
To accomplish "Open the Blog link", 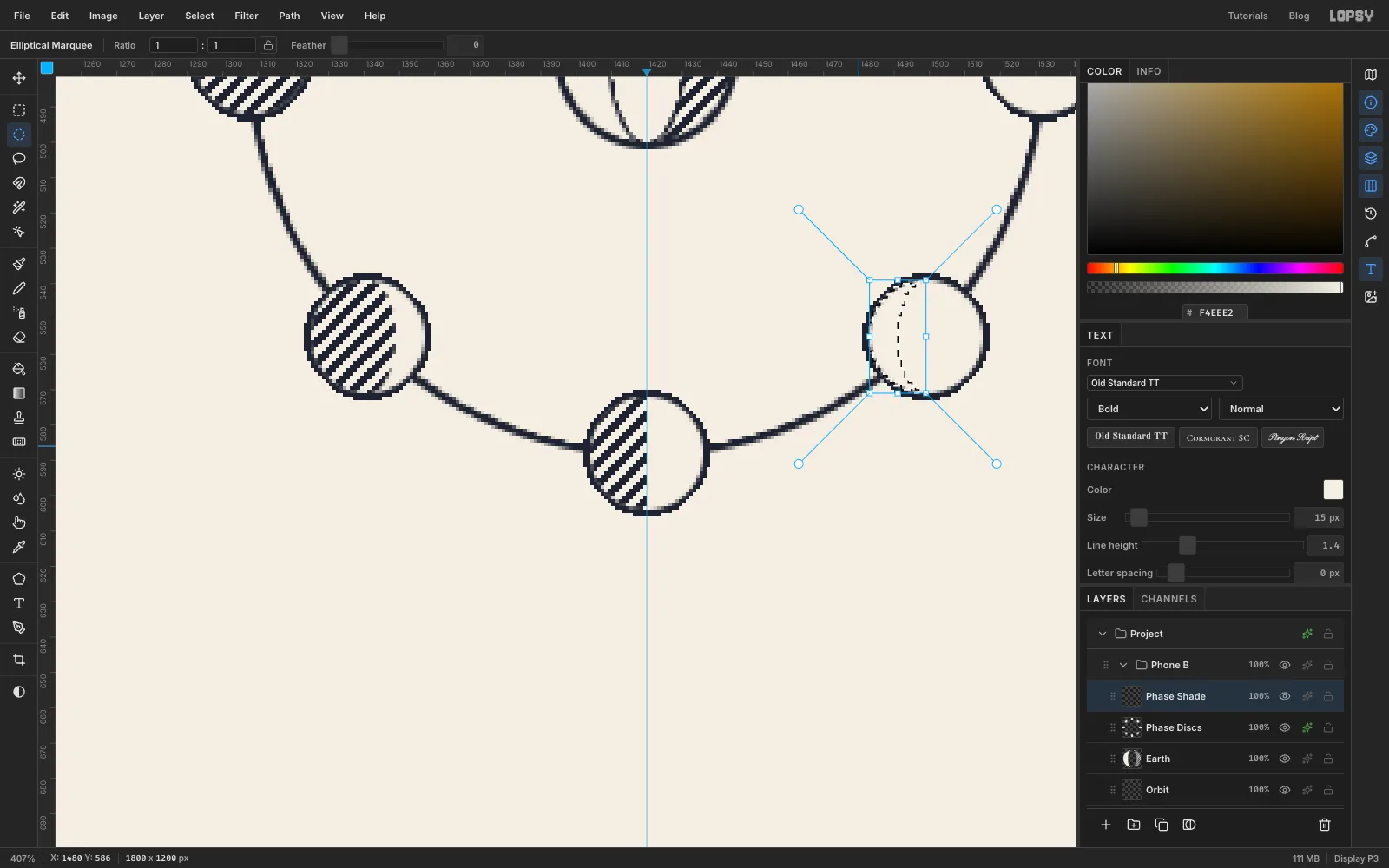I will click(x=1299, y=16).
